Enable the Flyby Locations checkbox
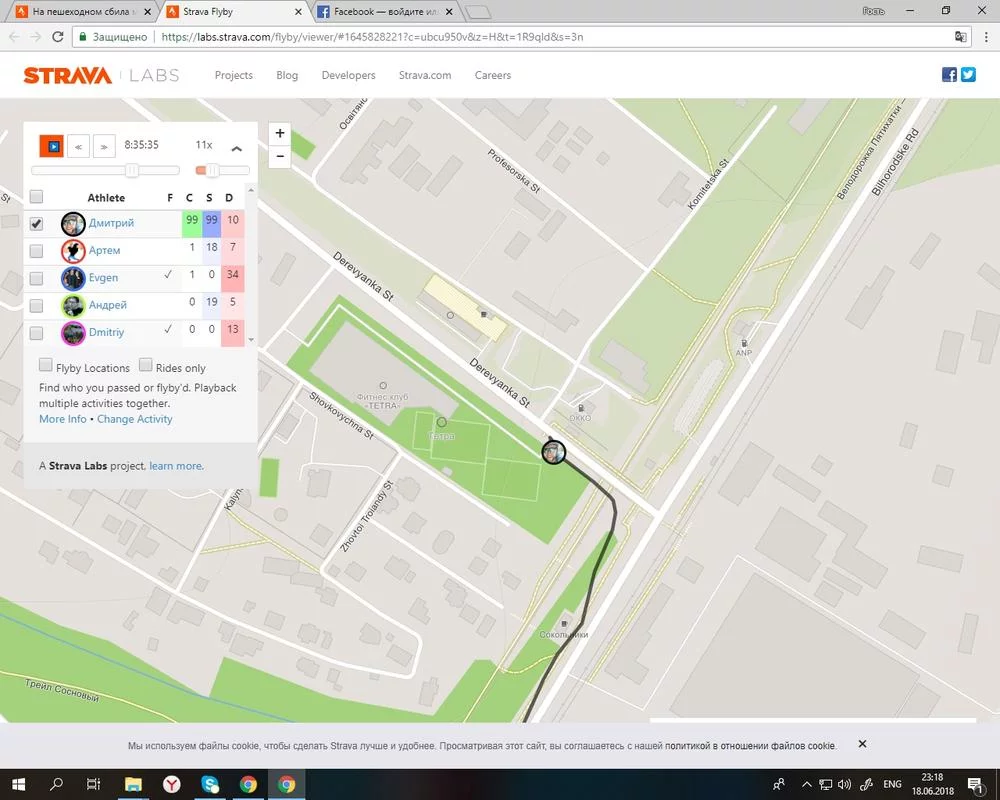 pyautogui.click(x=45, y=365)
